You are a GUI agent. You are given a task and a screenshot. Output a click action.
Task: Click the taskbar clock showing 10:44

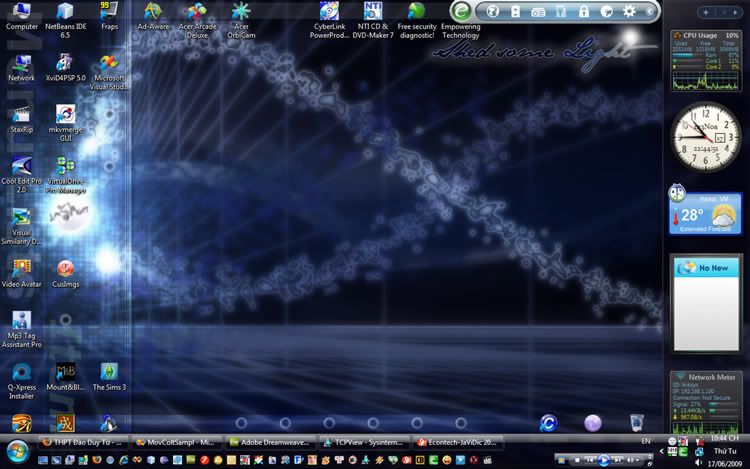coord(712,440)
